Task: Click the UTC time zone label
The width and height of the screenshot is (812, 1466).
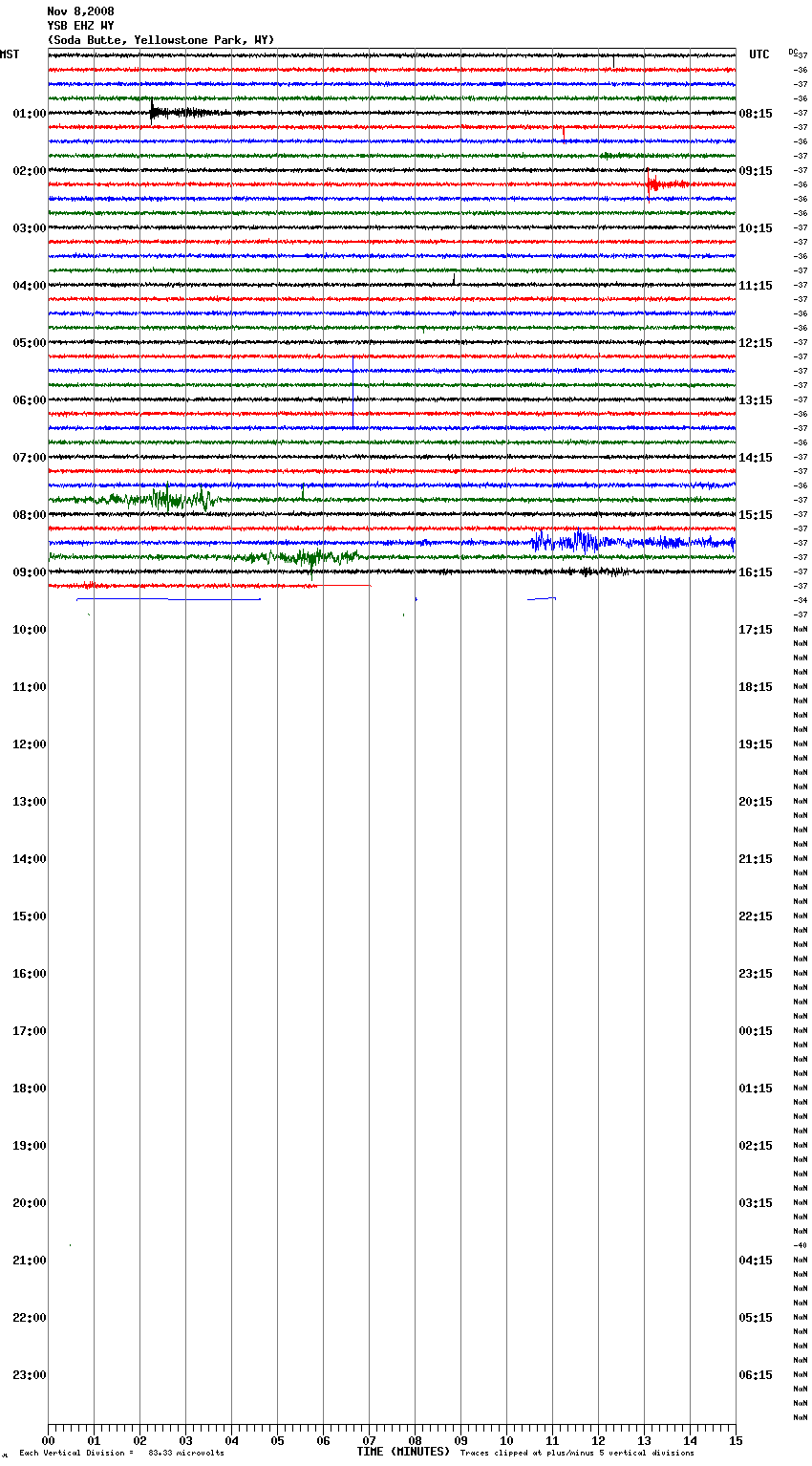Action: pos(759,54)
